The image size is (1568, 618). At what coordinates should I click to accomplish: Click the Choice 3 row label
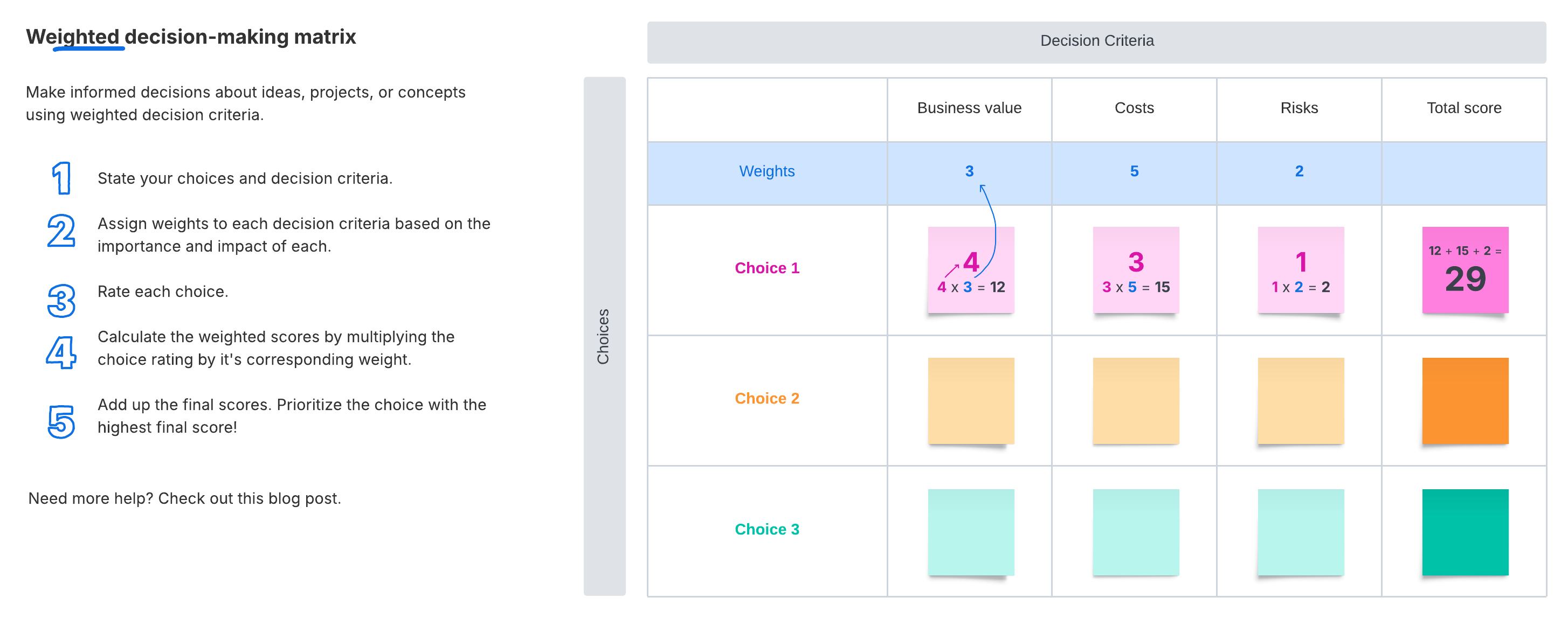tap(766, 529)
